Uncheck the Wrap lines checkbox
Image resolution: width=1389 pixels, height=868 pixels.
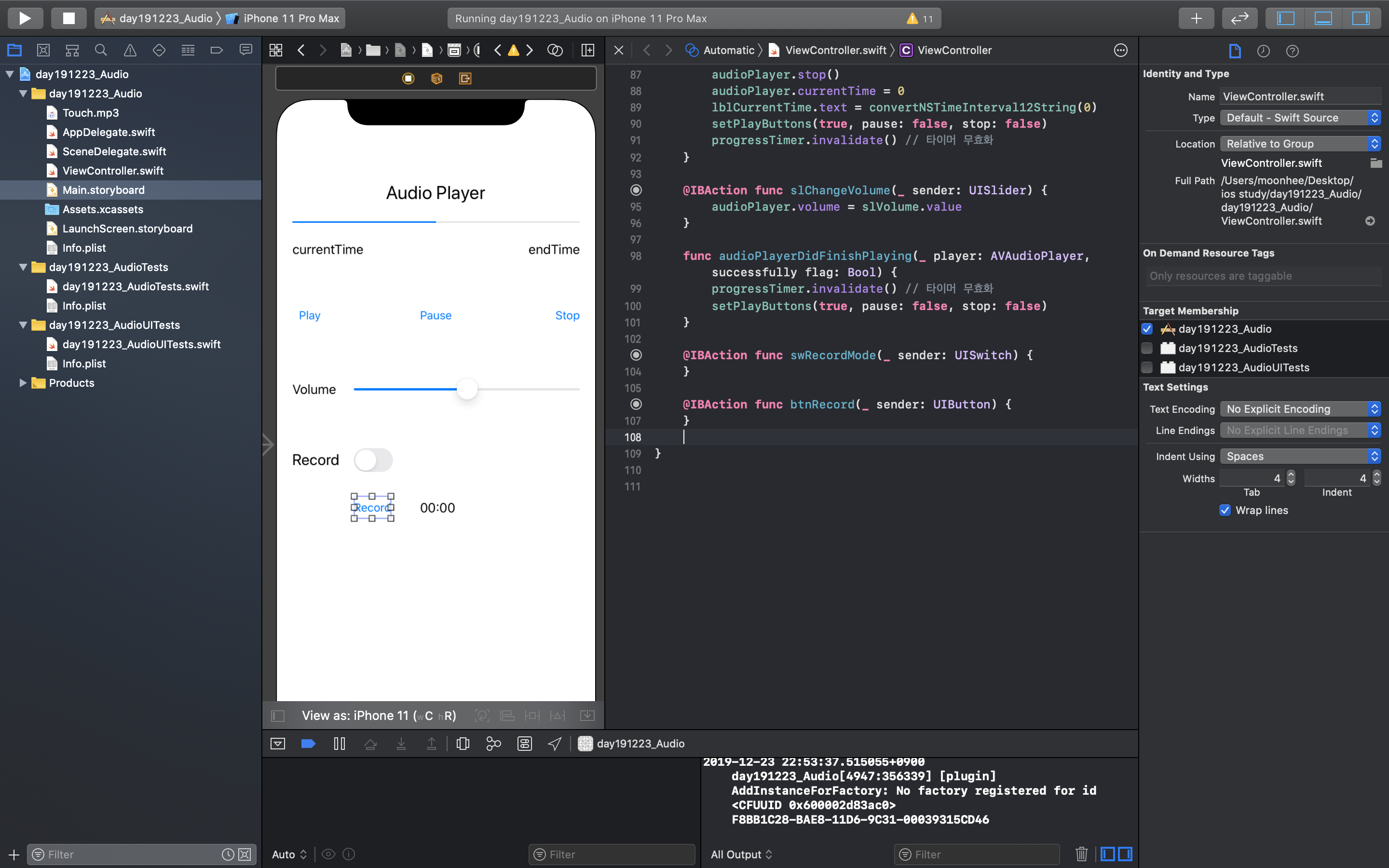[1225, 510]
